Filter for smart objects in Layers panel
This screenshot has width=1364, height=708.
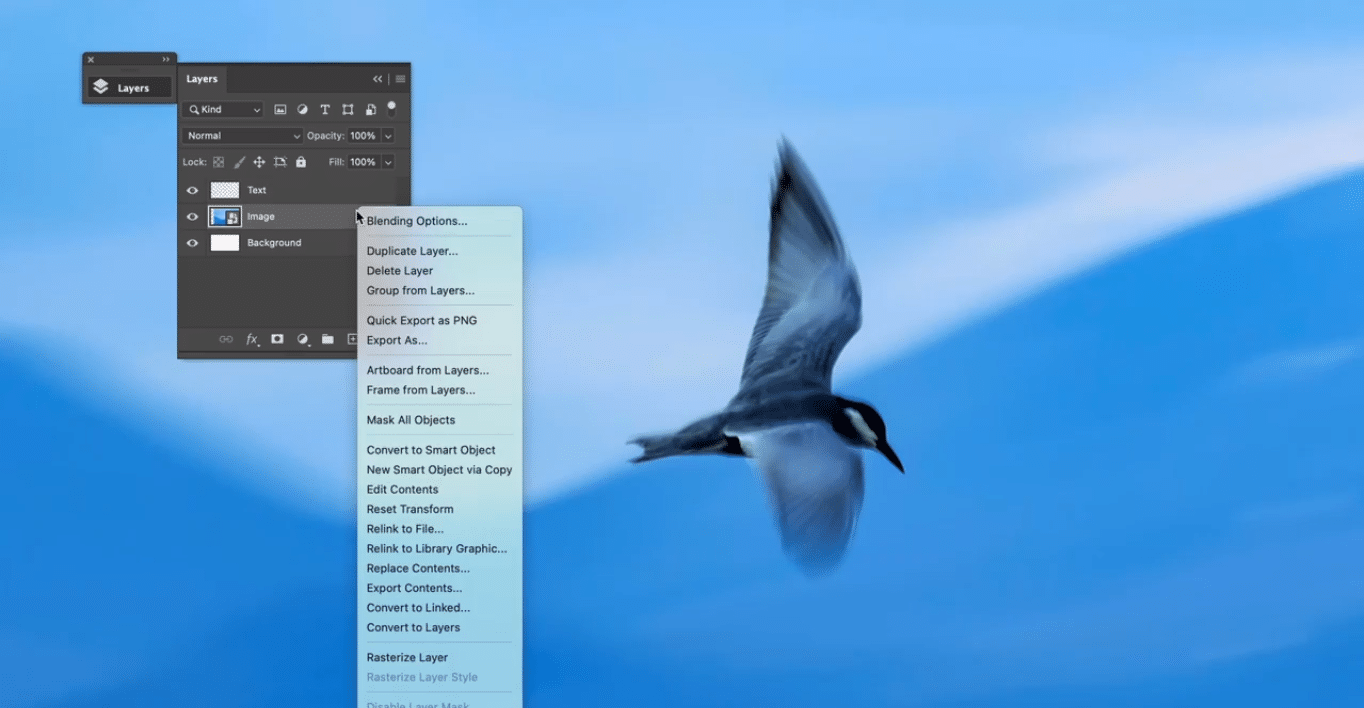click(x=370, y=110)
